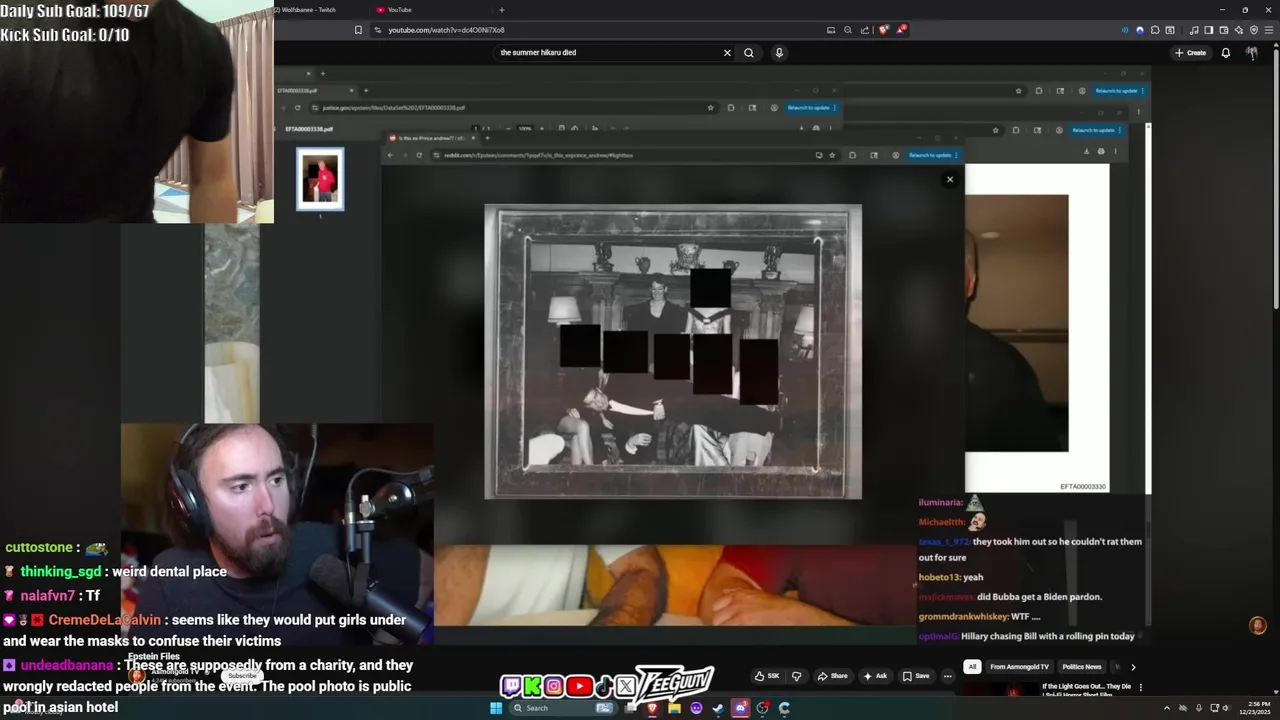Open the YouTube Create menu
Screen dimensions: 1280x720
click(1190, 53)
